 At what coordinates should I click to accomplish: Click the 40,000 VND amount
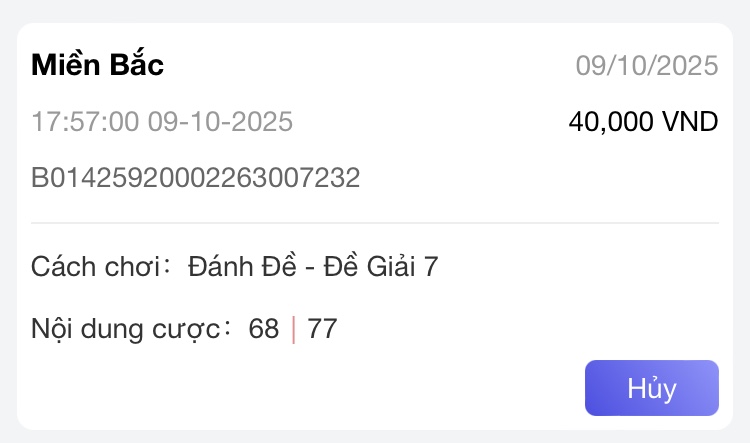click(643, 122)
